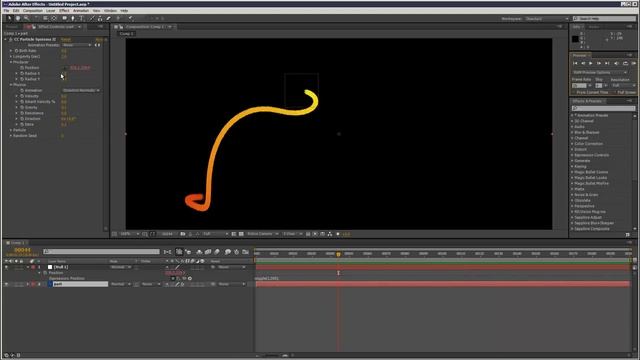Toggle visibility of Null 1 layer

pyautogui.click(x=6, y=267)
